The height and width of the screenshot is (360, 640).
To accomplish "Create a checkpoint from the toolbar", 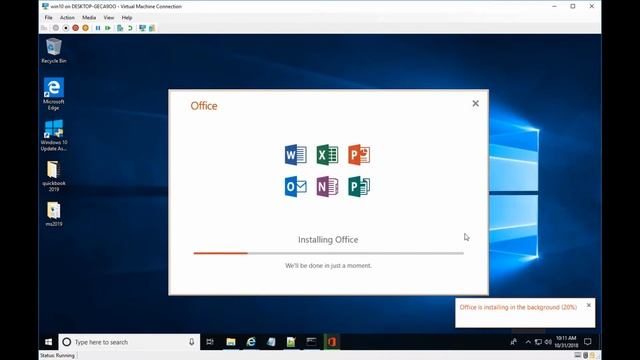I will point(120,28).
